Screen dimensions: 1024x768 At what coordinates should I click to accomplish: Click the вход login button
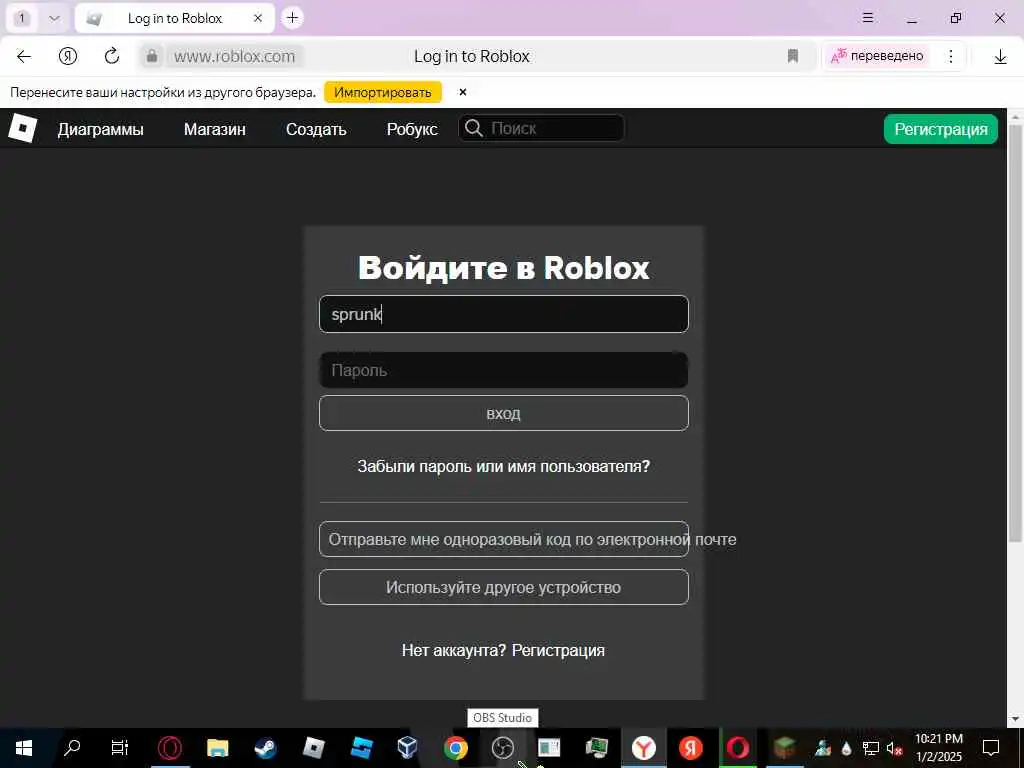coord(504,413)
